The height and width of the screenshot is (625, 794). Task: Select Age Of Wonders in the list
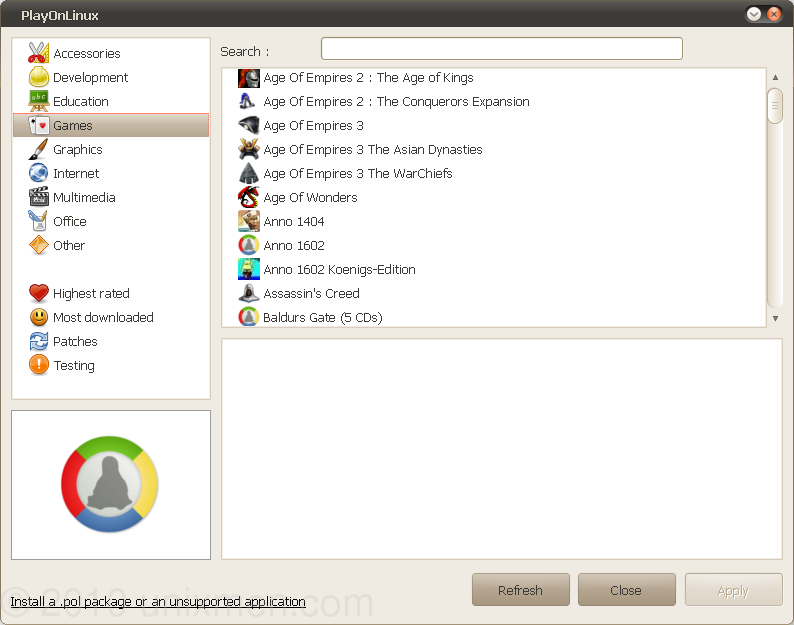[494, 197]
